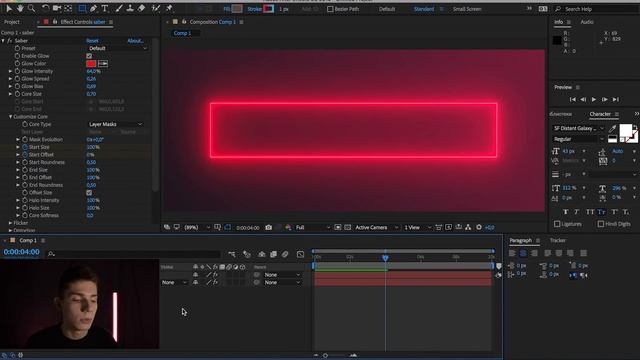640x360 pixels.
Task: Select the Type tool
Action: tap(105, 8)
